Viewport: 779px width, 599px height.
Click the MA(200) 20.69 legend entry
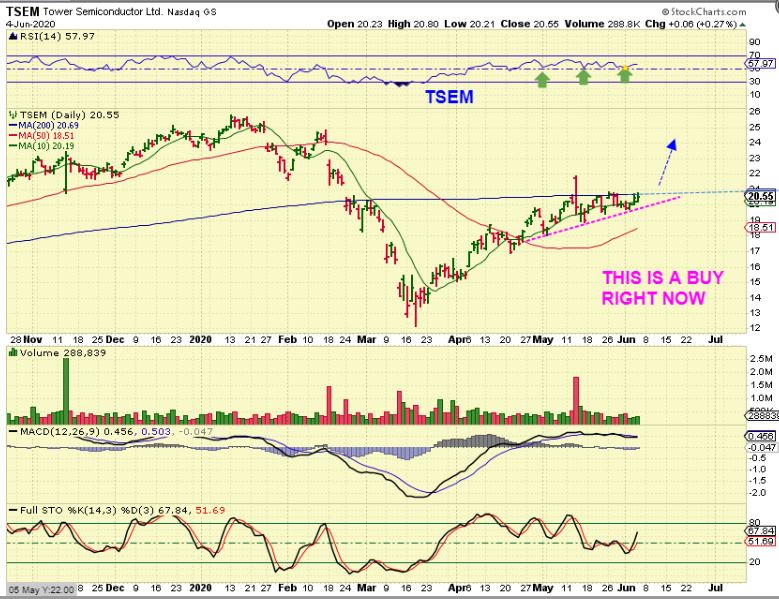click(44, 126)
